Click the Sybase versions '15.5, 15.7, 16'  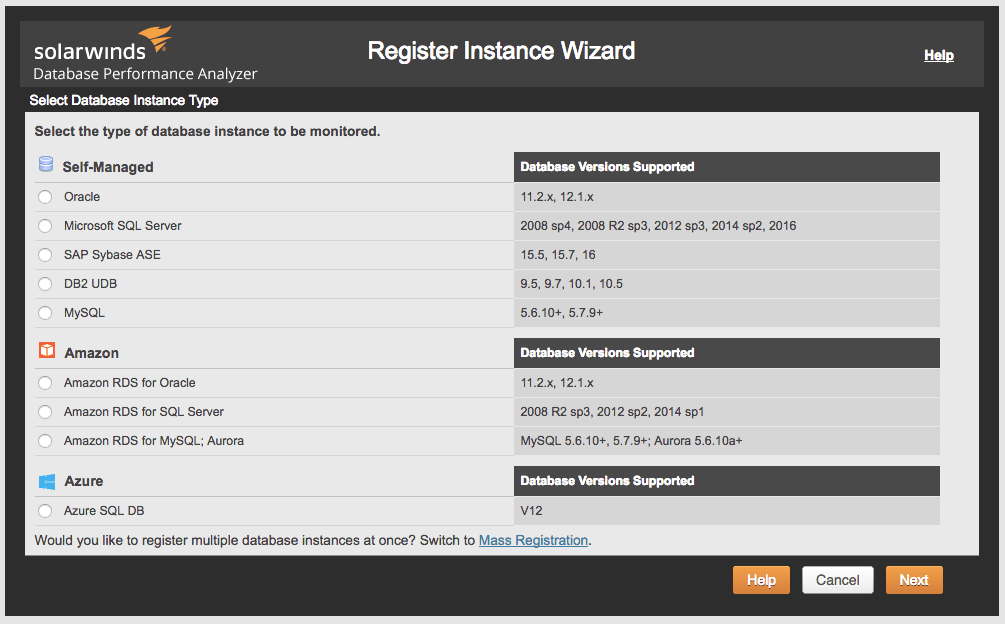(558, 255)
